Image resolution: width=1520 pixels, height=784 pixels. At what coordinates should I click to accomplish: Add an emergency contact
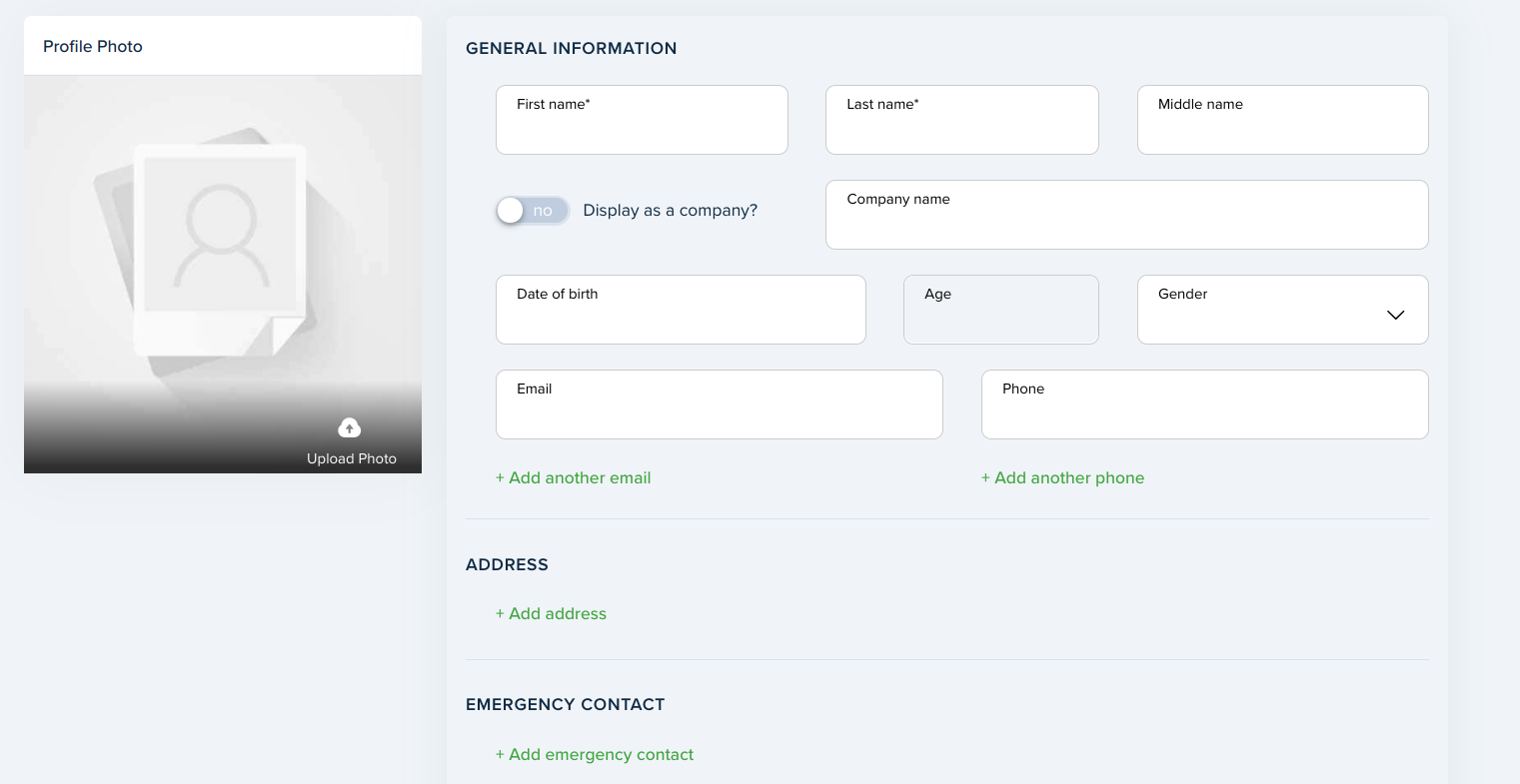(595, 754)
